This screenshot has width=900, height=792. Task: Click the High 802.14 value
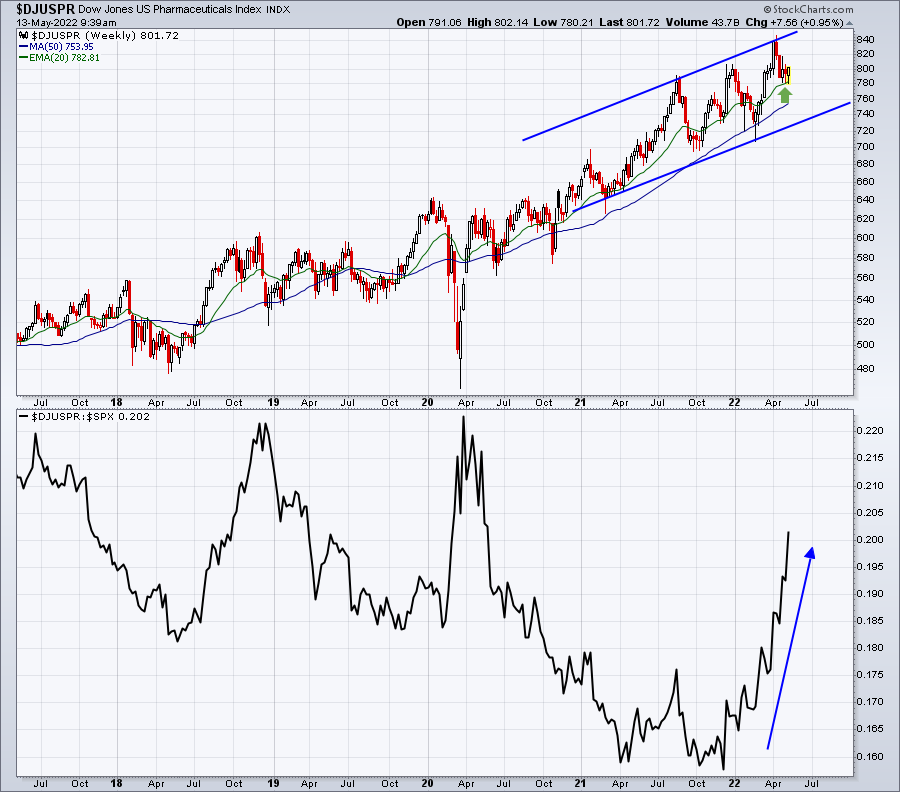point(498,22)
